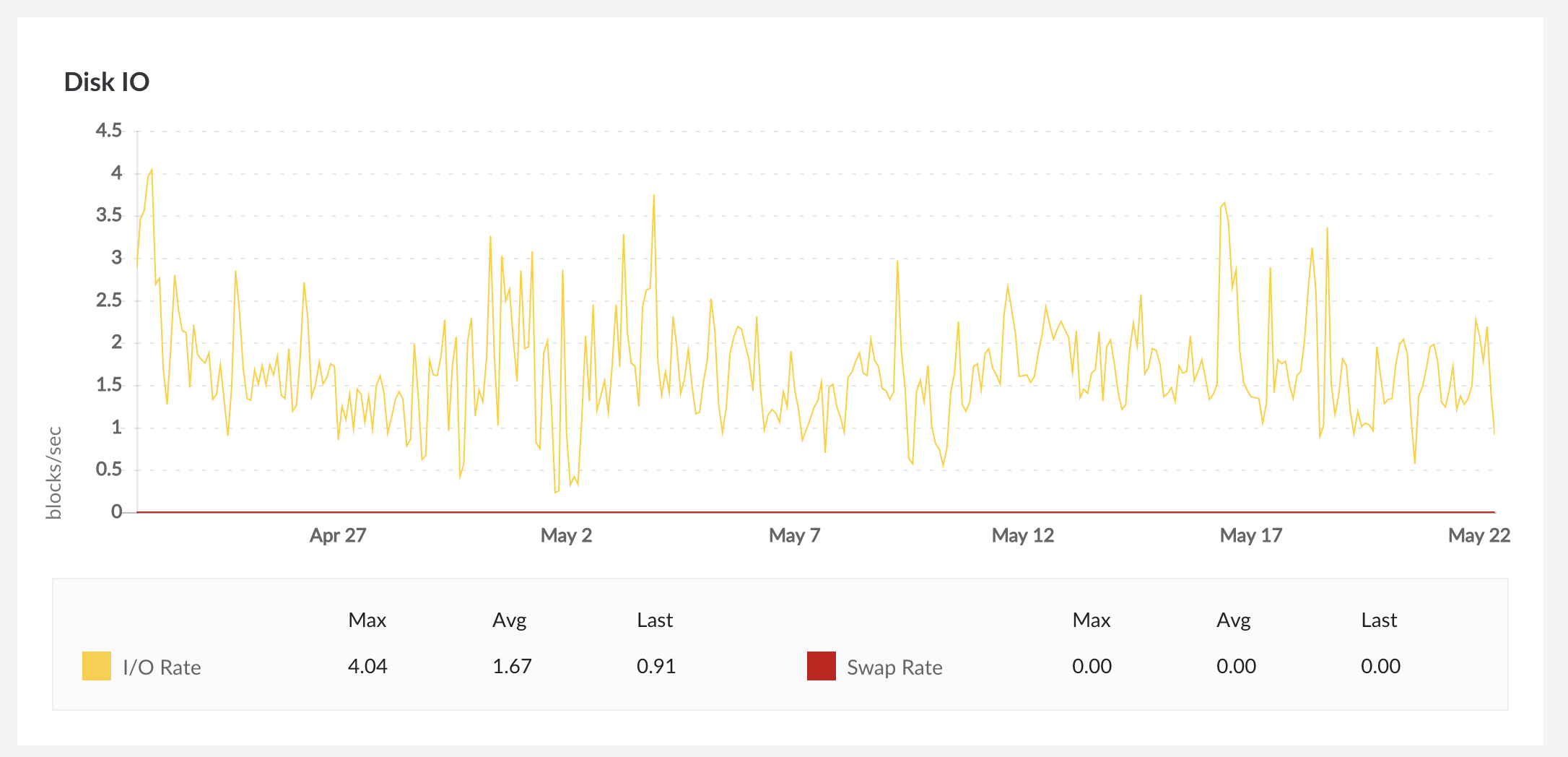Toggle the Swap Rate series label
The height and width of the screenshot is (757, 1568).
[x=894, y=667]
